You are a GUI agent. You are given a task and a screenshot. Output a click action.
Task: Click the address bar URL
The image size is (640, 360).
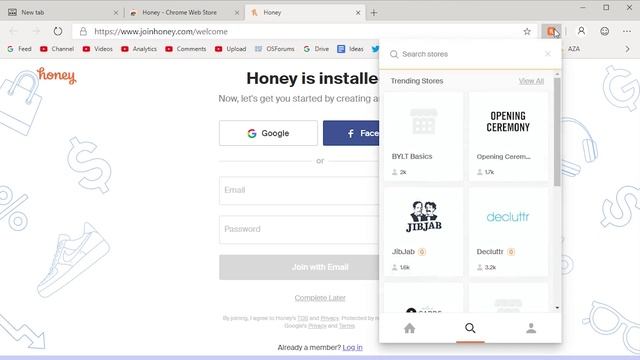(x=161, y=31)
